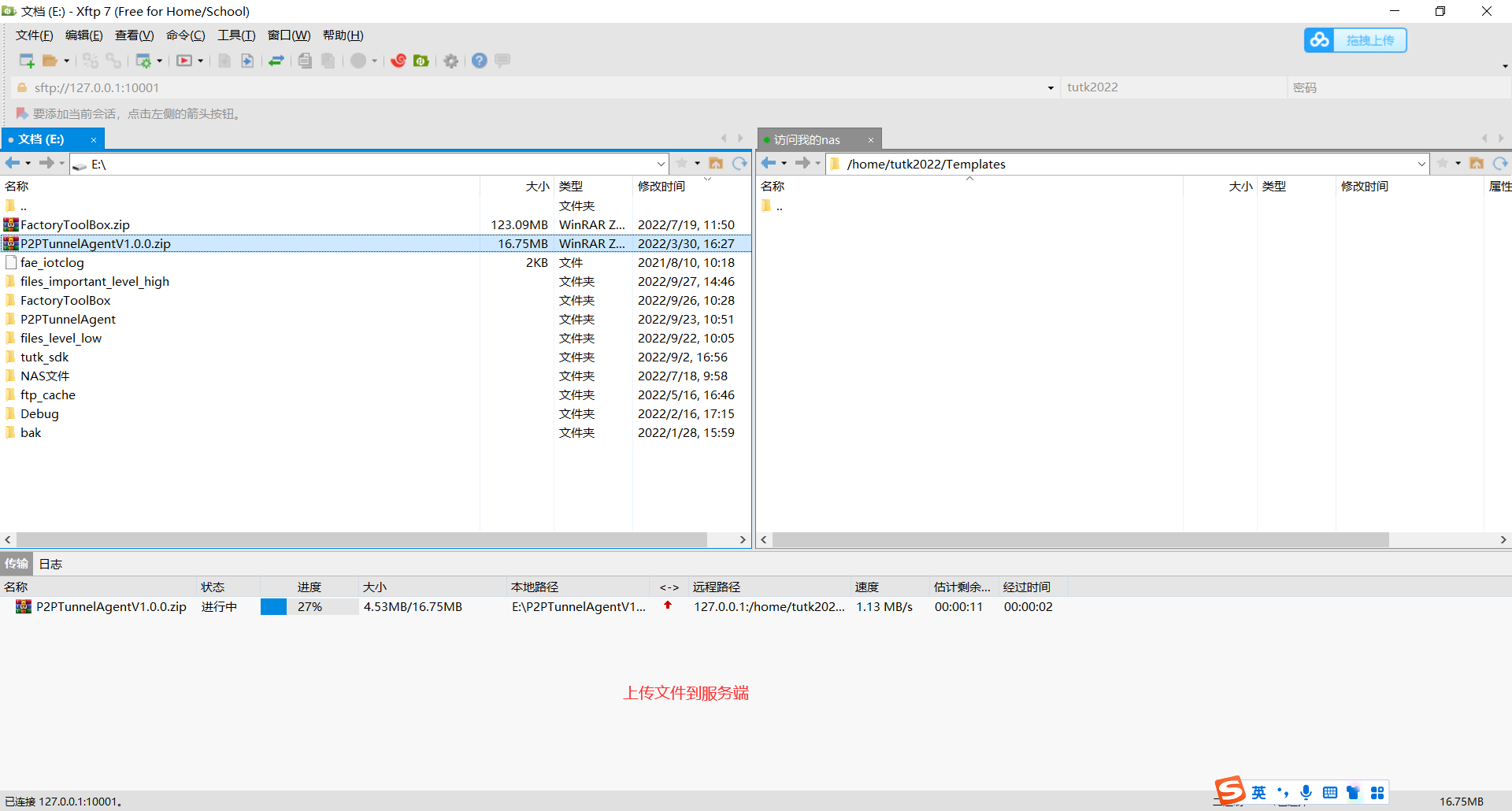Open Help via the blue question mark icon
Image resolution: width=1512 pixels, height=811 pixels.
click(x=479, y=61)
